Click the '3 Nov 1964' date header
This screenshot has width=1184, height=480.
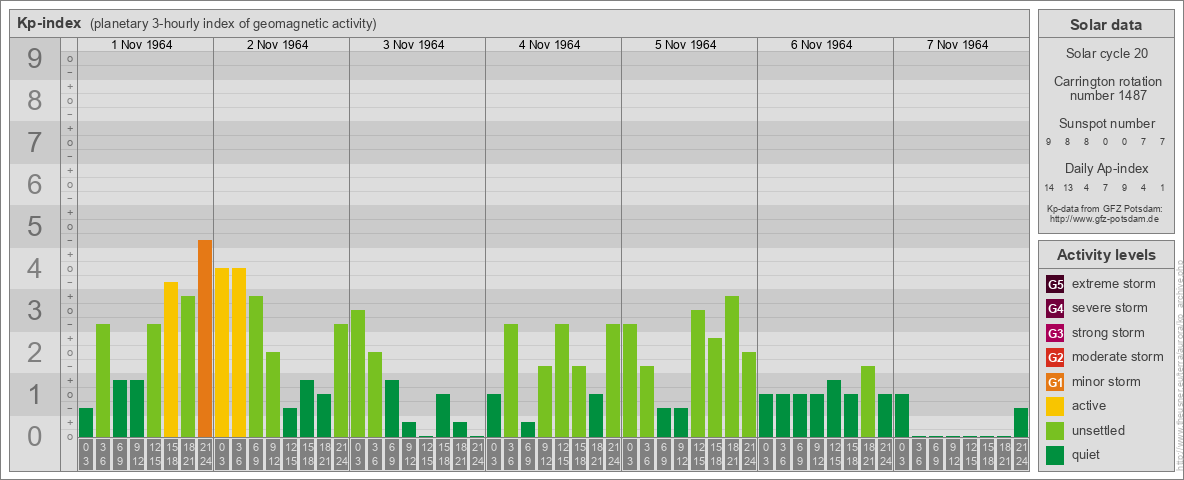[414, 45]
